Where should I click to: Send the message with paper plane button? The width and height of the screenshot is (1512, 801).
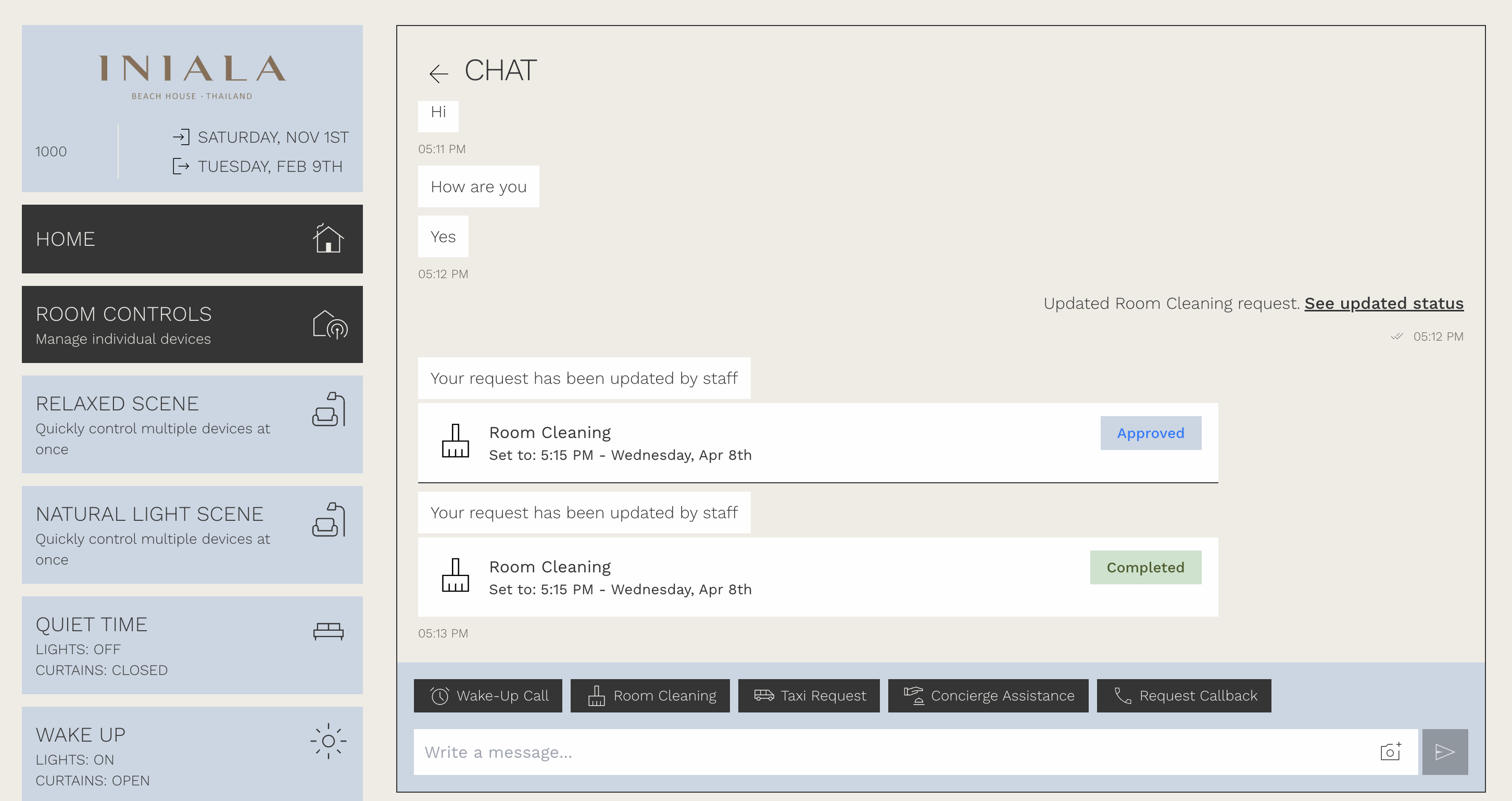tap(1445, 752)
